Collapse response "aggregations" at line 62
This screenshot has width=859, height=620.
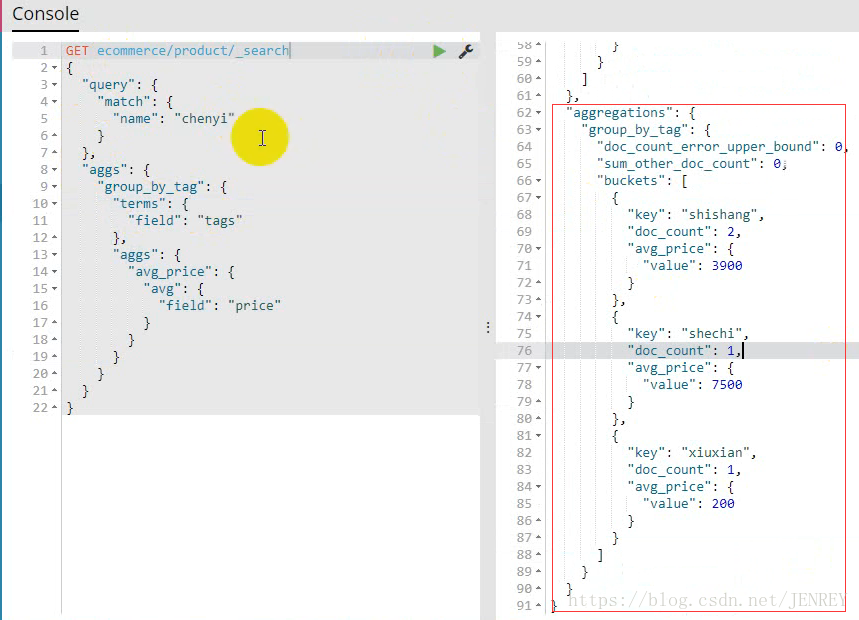point(540,113)
